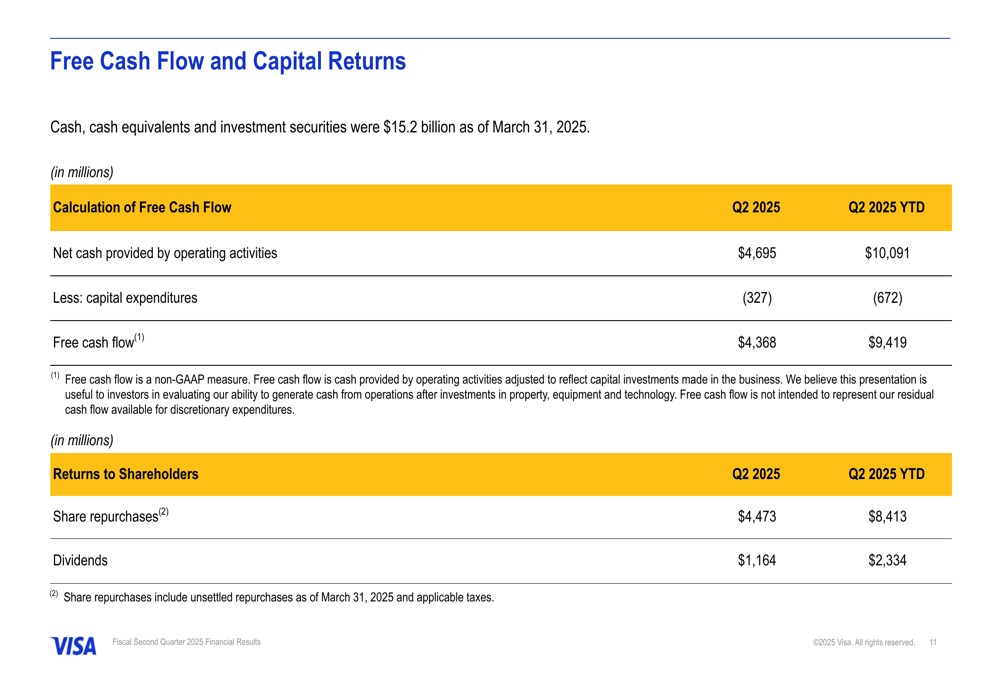This screenshot has width=1000, height=685.
Task: Click the Free cash flow footnote (1) superscript
Action: coord(140,337)
